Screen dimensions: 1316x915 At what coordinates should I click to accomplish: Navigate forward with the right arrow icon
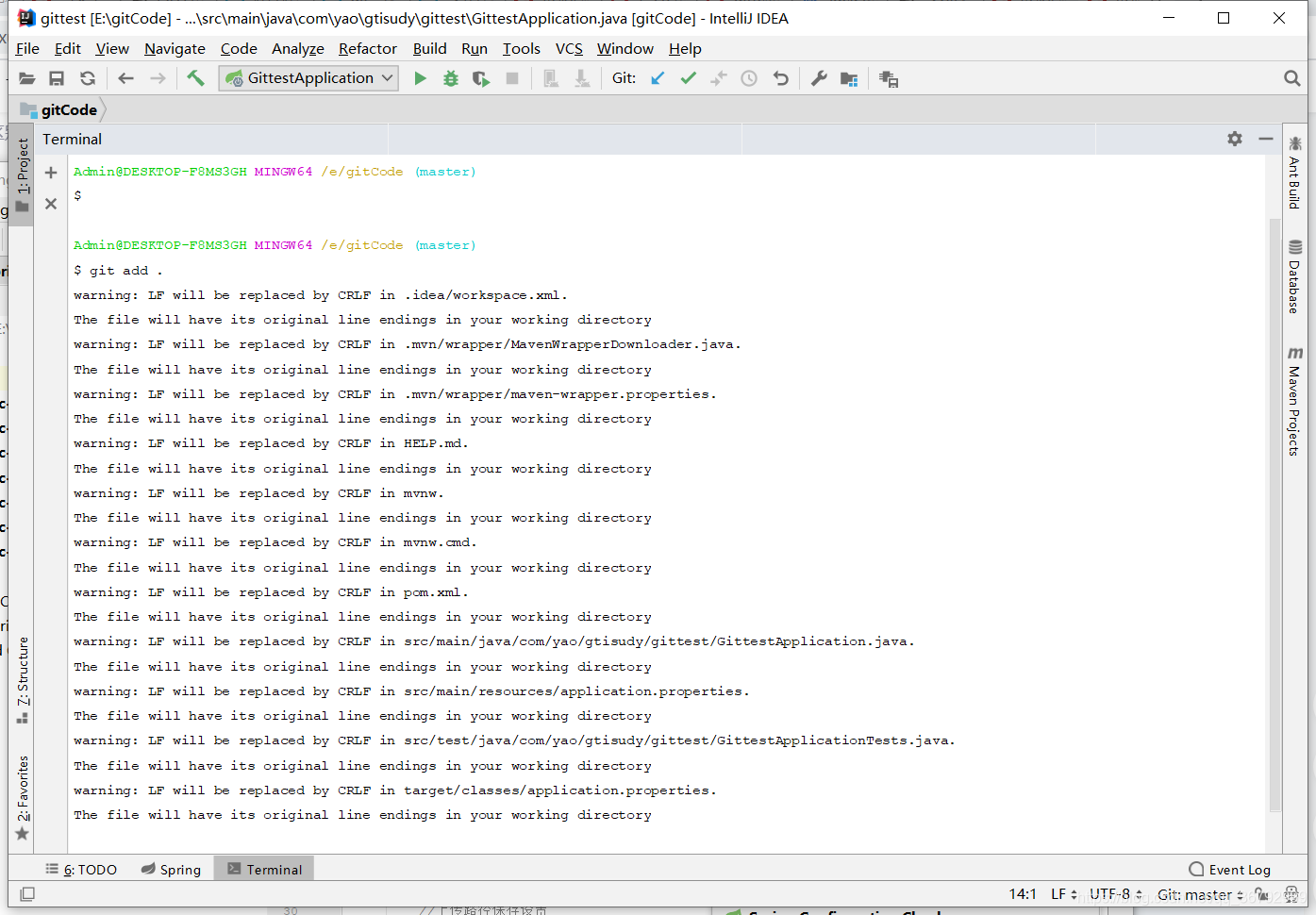(x=158, y=78)
